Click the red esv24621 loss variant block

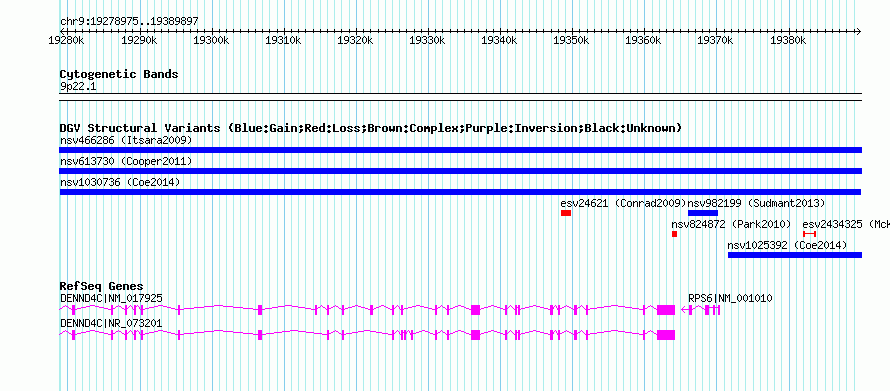(x=566, y=213)
